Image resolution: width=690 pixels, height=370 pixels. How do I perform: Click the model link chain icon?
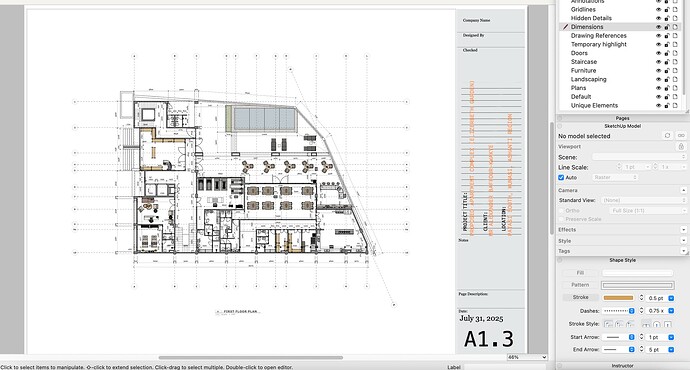[681, 136]
